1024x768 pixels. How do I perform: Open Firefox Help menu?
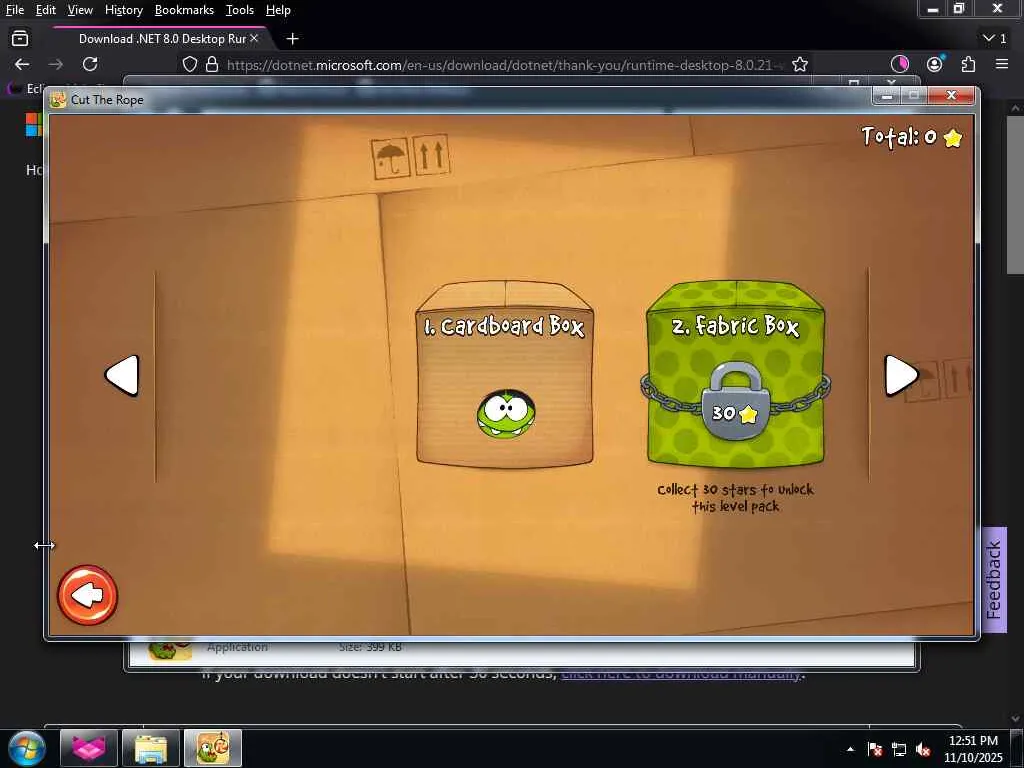(278, 10)
